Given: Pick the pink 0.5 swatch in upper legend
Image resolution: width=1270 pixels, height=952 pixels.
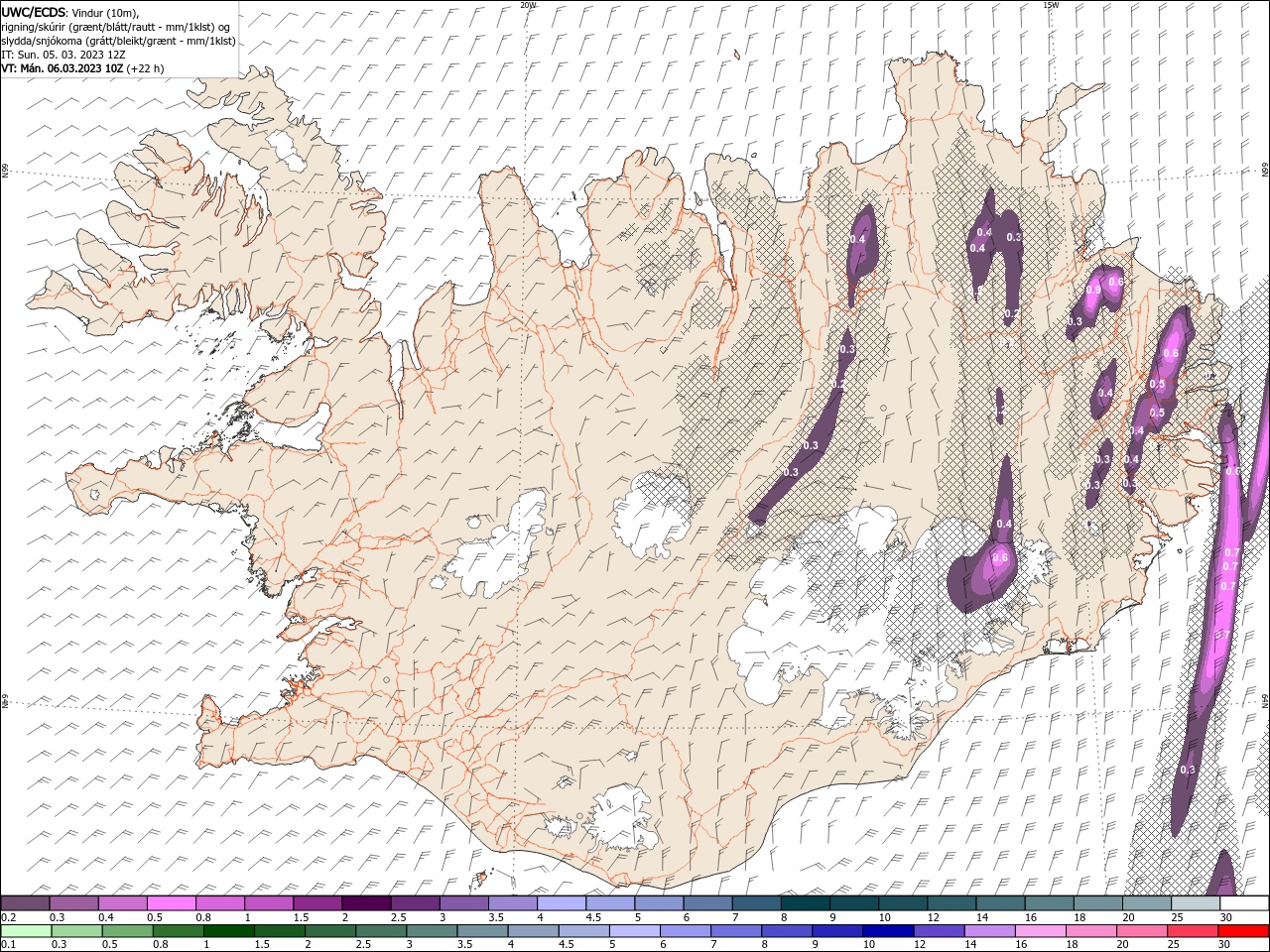Looking at the screenshot, I should (x=171, y=903).
